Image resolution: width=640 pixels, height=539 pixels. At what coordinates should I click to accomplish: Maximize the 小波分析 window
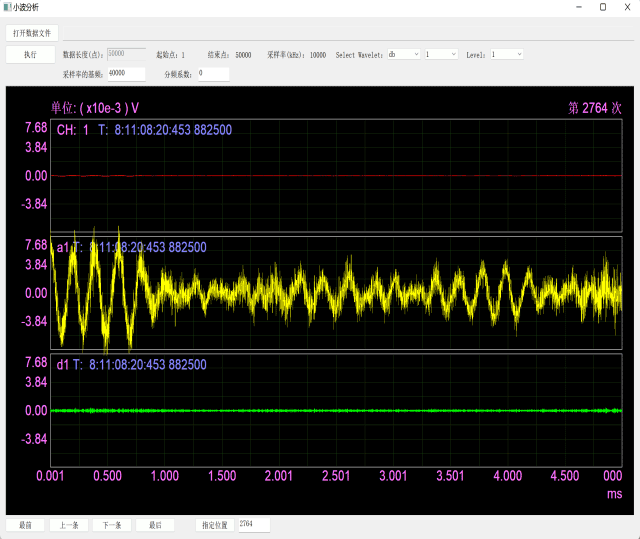coord(603,7)
